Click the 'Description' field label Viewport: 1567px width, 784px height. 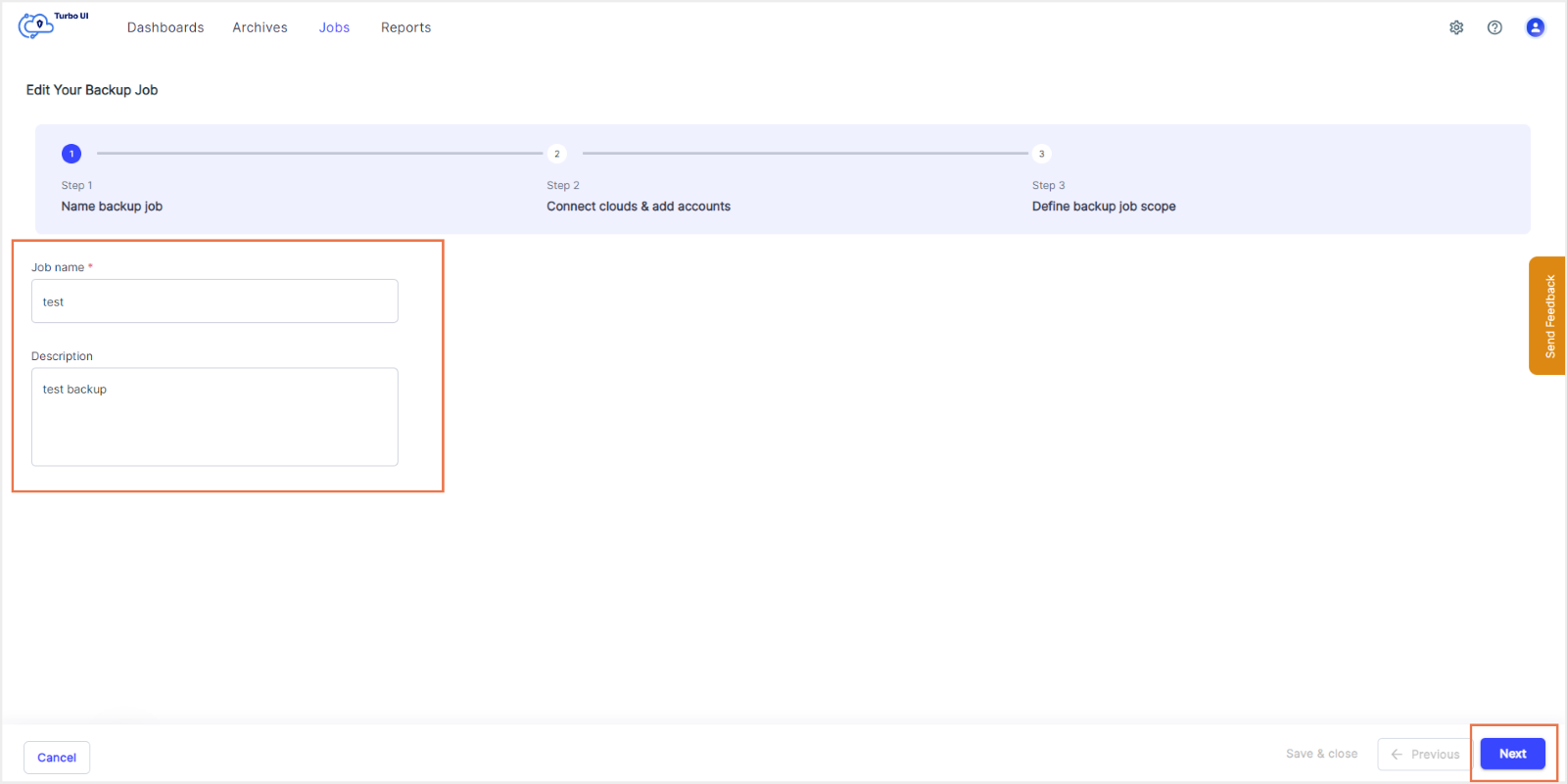pos(62,356)
